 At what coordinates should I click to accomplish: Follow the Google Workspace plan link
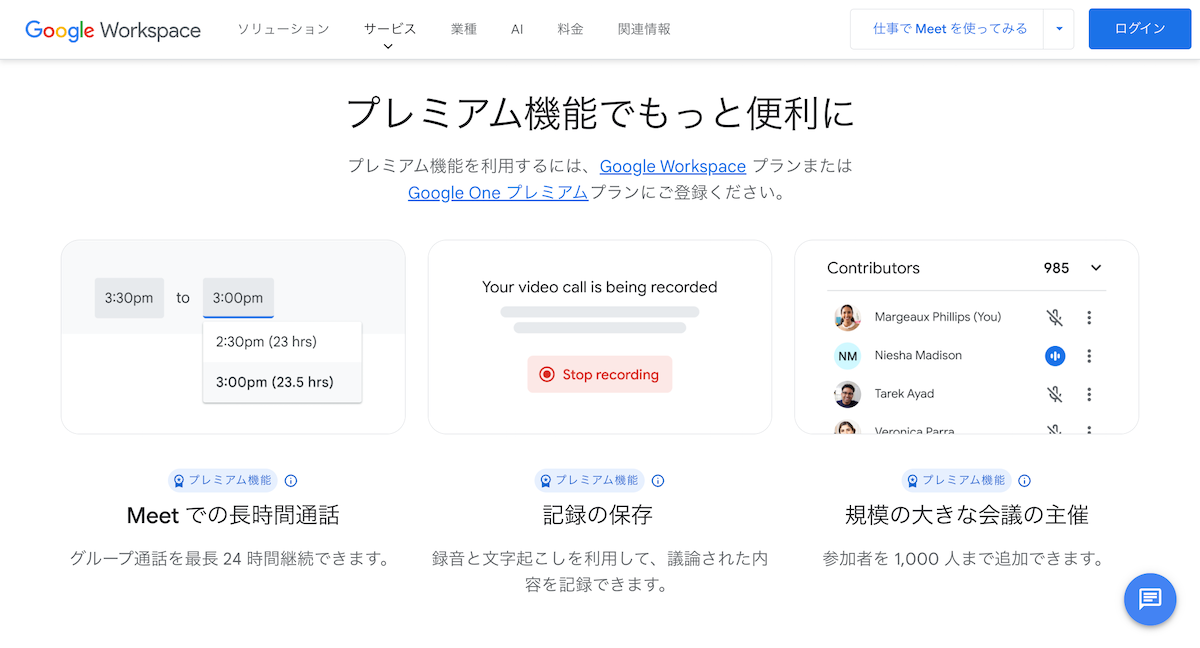673,166
